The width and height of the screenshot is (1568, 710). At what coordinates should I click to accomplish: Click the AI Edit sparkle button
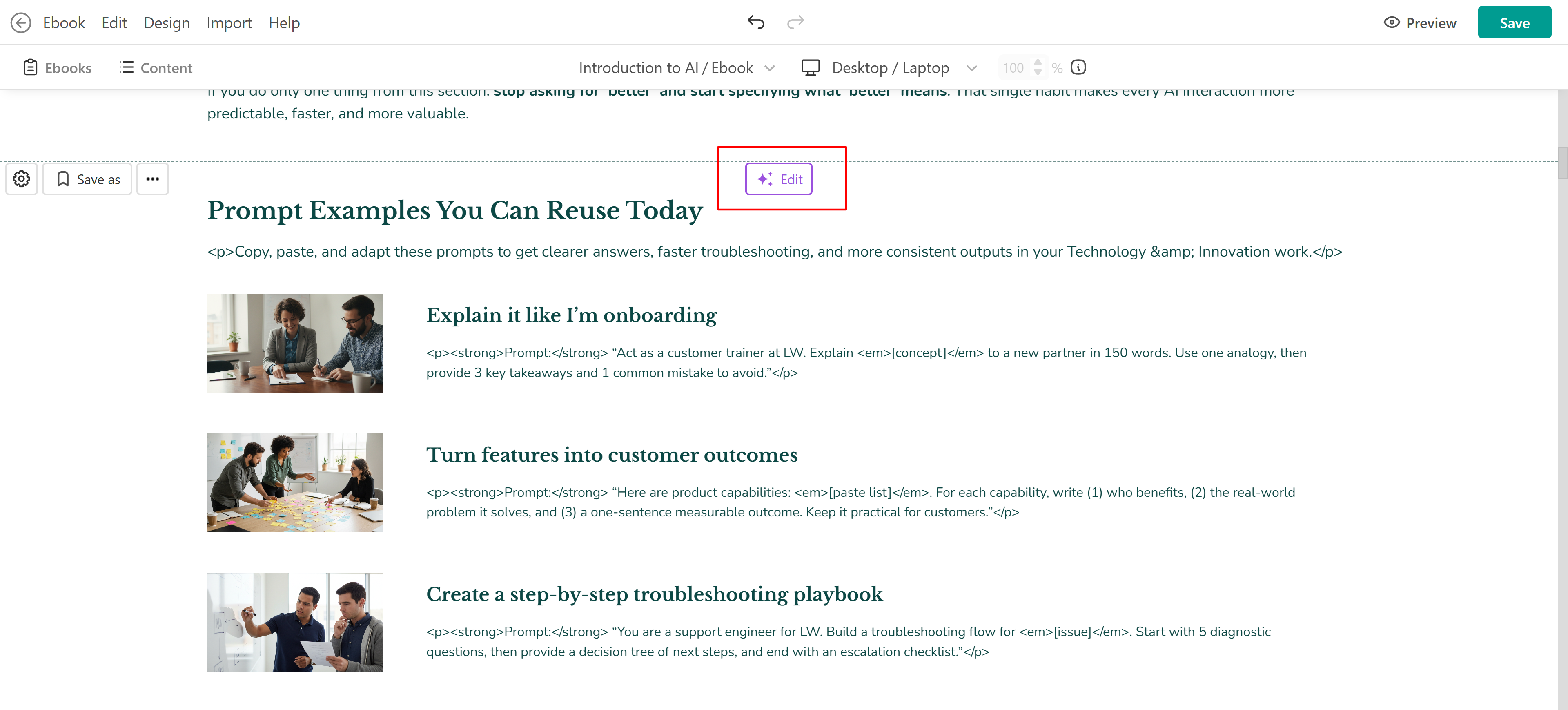click(779, 179)
